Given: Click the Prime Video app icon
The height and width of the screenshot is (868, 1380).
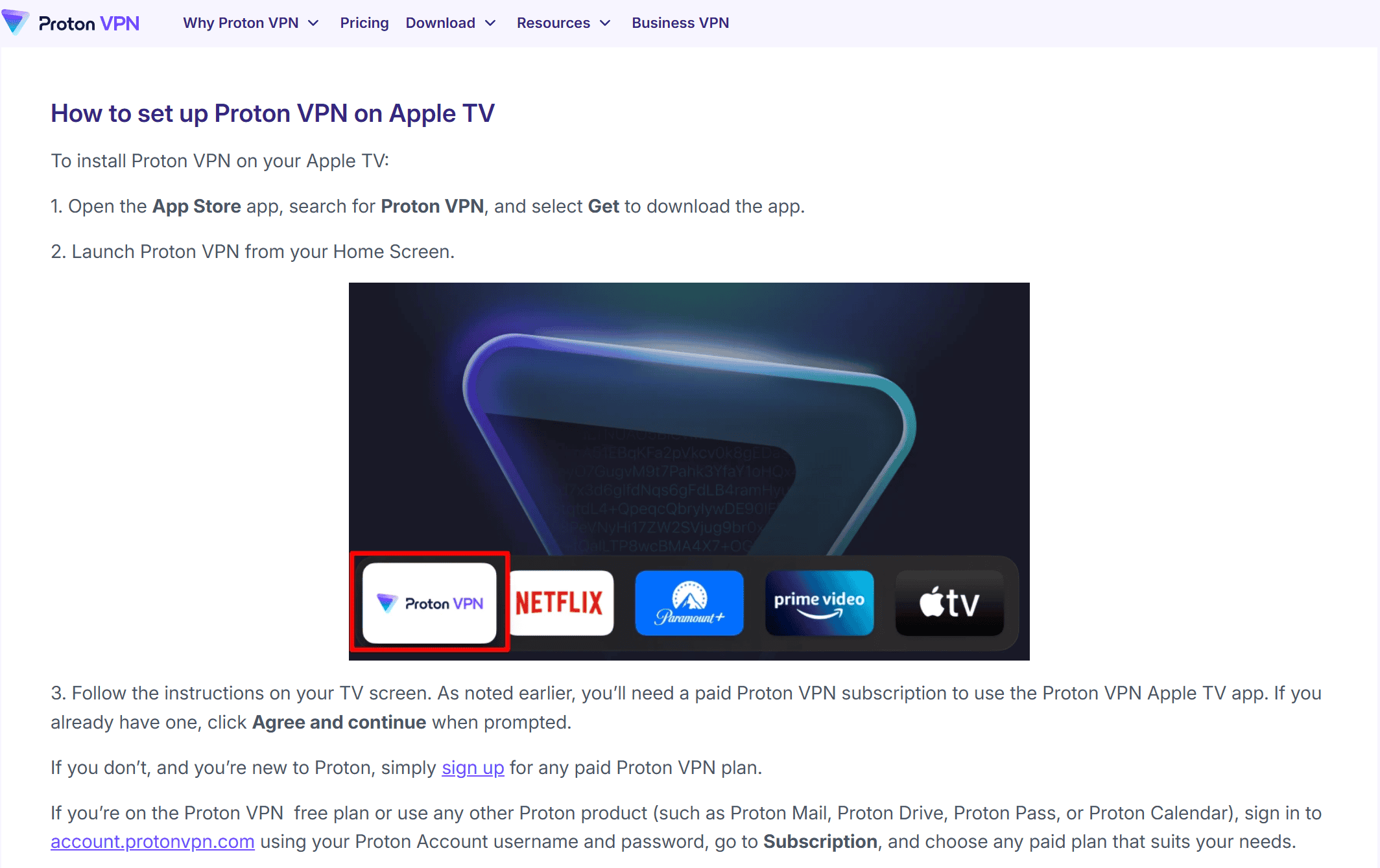Looking at the screenshot, I should (x=819, y=602).
